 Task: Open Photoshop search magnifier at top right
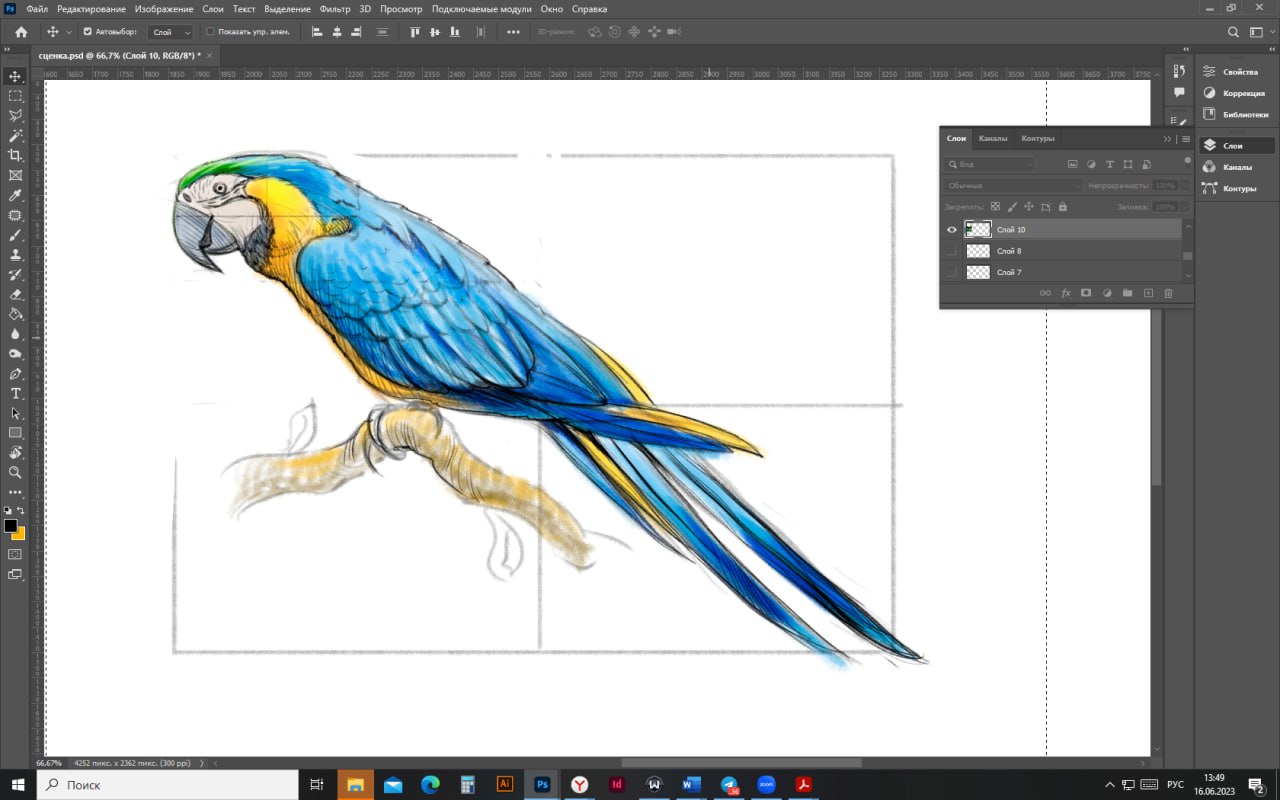(x=1233, y=32)
